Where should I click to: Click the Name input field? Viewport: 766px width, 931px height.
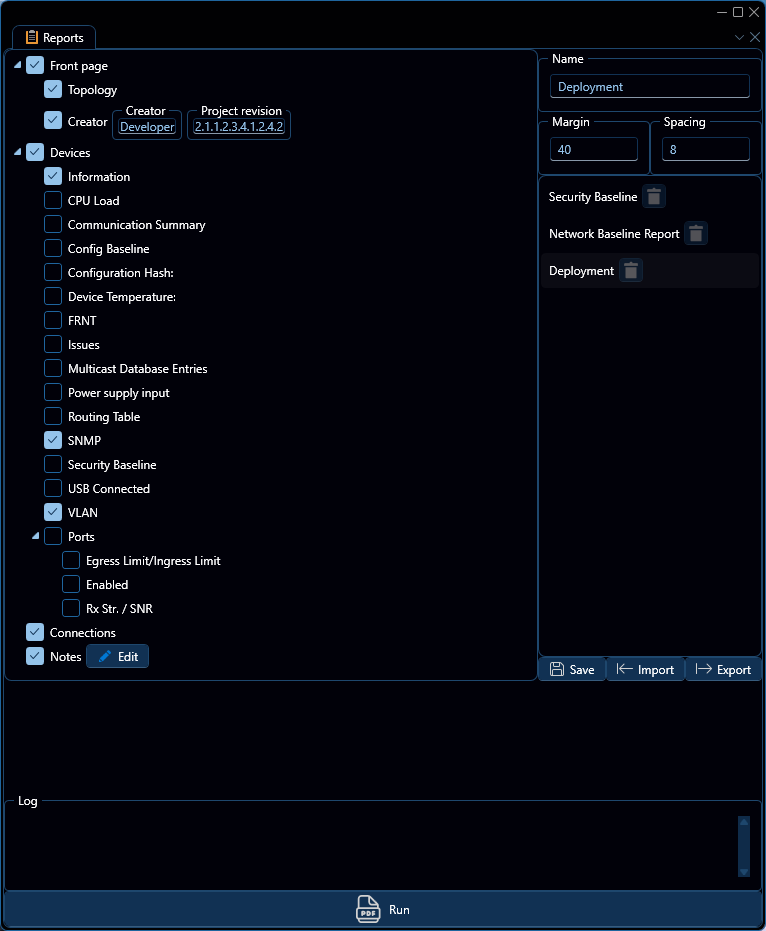[649, 87]
